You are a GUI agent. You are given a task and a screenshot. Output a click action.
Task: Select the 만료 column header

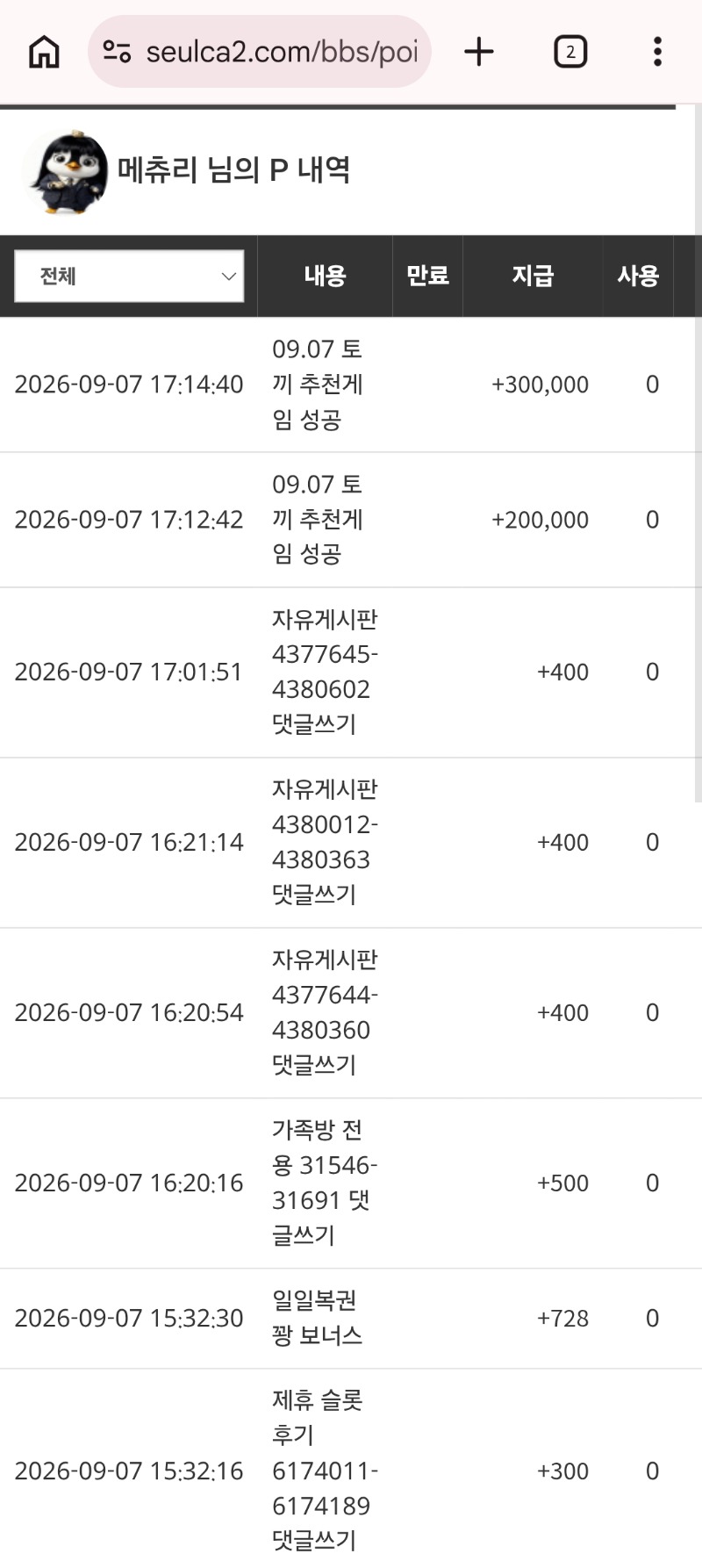click(427, 276)
